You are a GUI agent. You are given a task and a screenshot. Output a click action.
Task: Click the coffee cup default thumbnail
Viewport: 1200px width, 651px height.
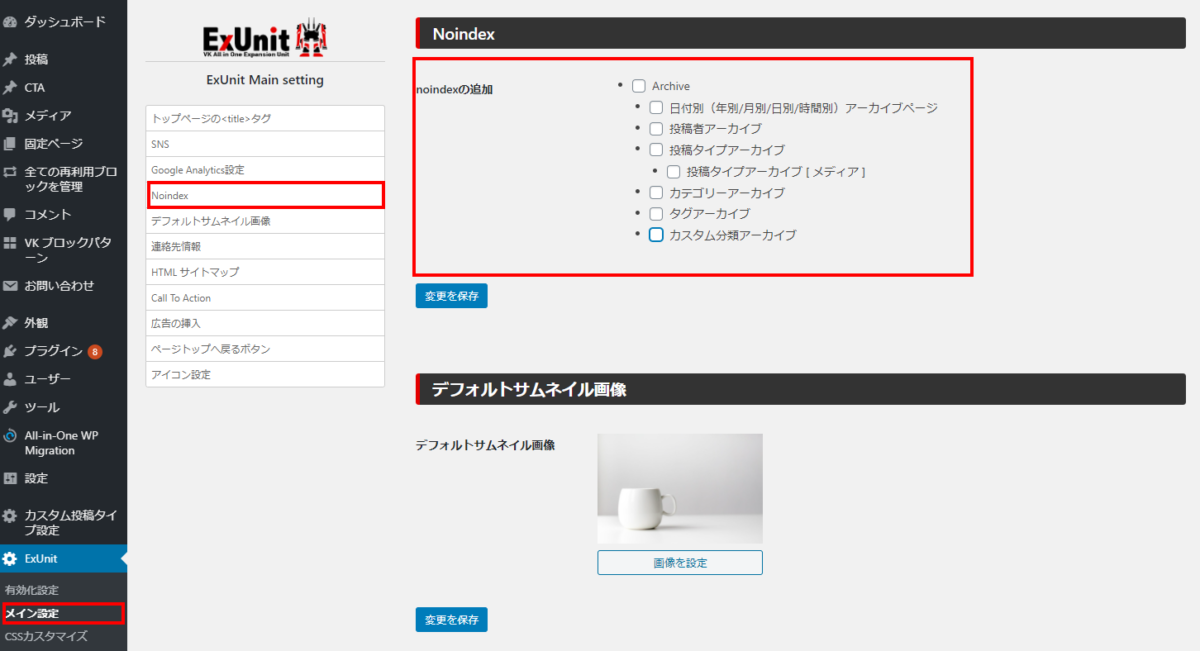pos(680,488)
